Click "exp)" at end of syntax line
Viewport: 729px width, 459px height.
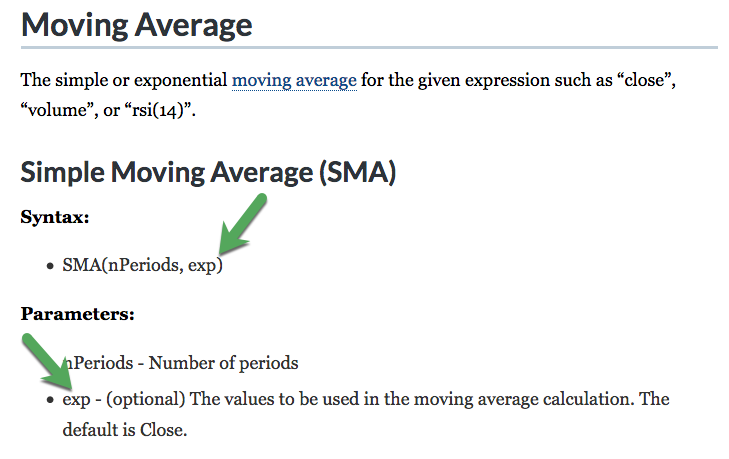click(206, 267)
